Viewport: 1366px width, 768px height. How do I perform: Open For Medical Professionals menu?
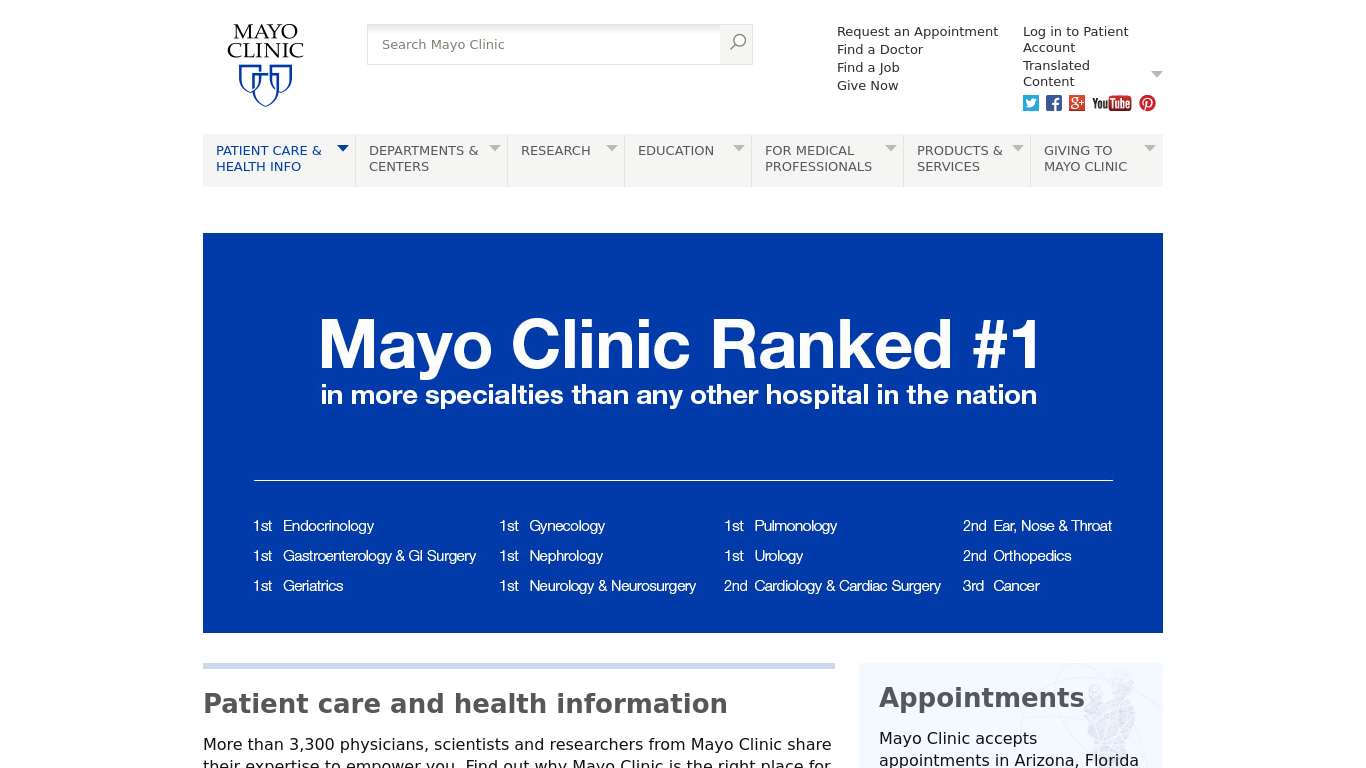click(818, 159)
